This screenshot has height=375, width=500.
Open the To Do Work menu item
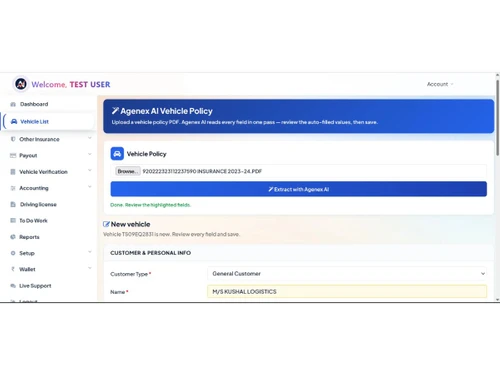pyautogui.click(x=33, y=221)
